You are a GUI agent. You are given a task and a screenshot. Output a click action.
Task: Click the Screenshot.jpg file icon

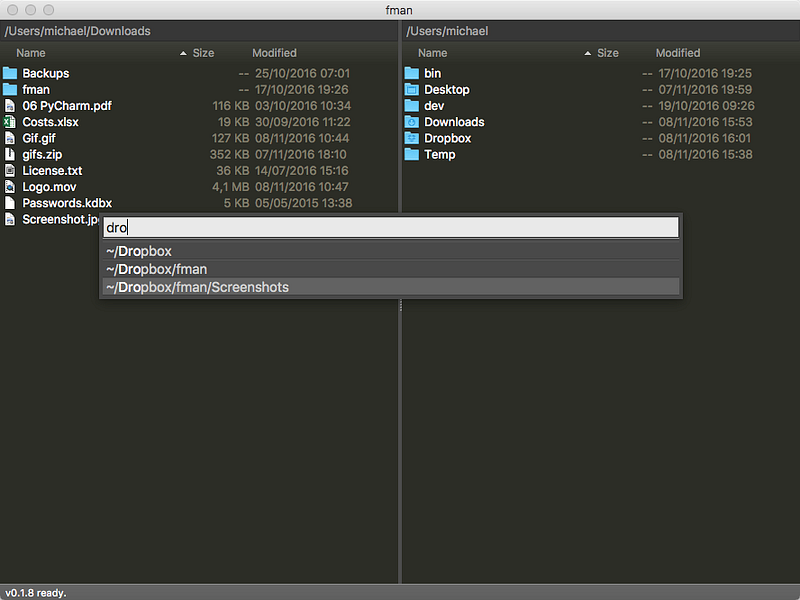tap(10, 219)
